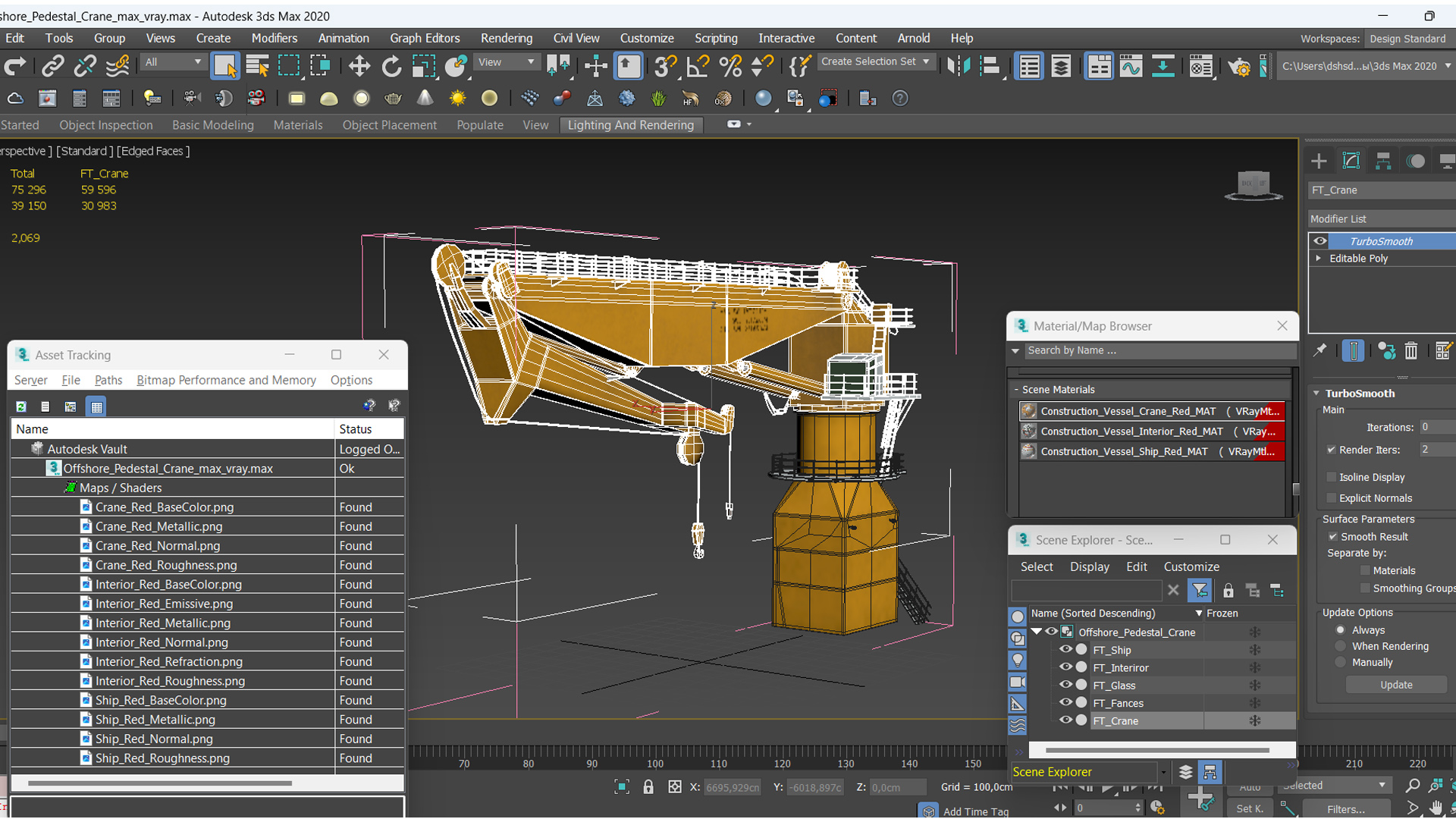Select Construction_Vessel_Ship_Red_MAT material

click(x=1152, y=451)
